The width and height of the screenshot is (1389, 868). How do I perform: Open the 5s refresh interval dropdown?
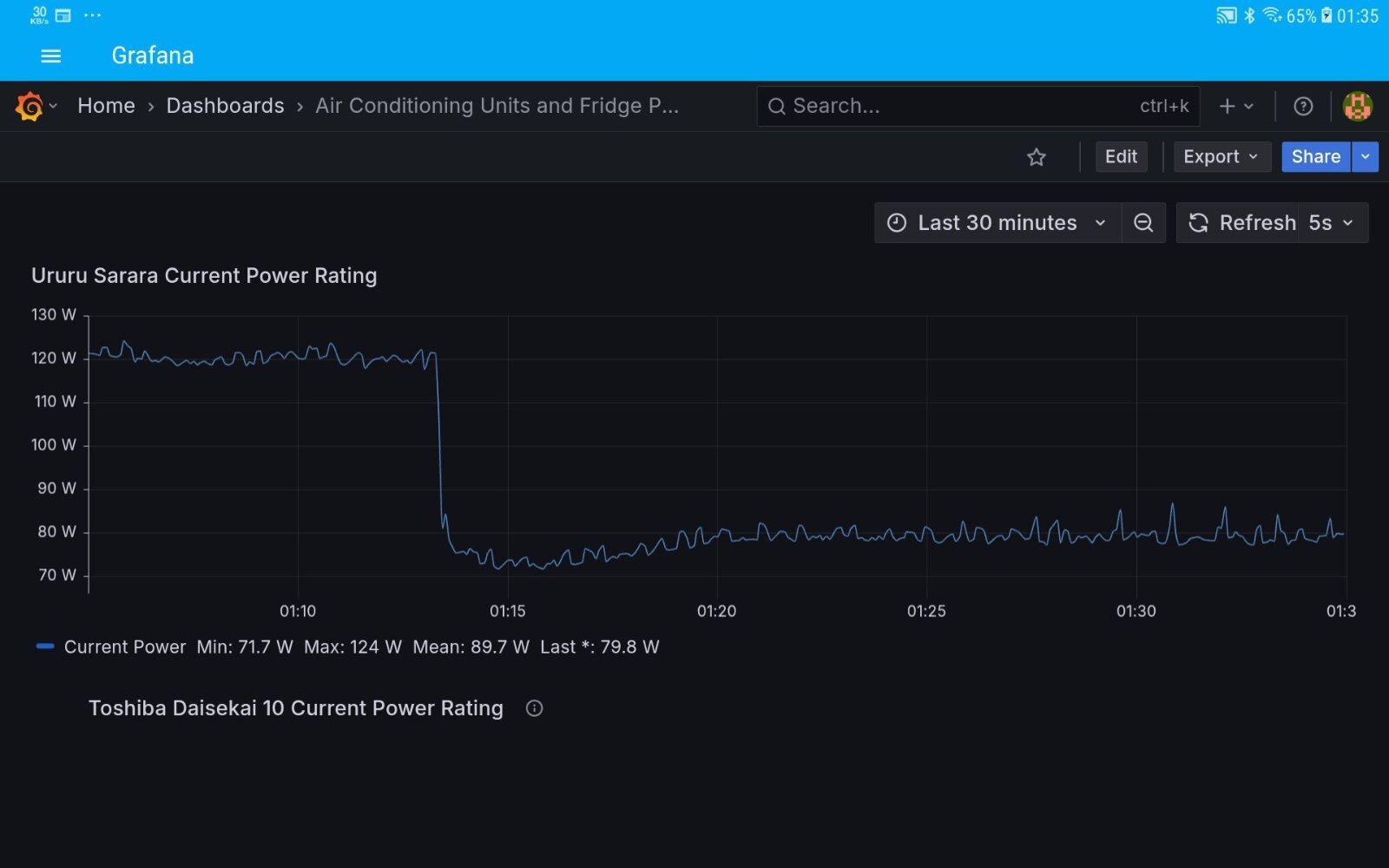(x=1333, y=223)
